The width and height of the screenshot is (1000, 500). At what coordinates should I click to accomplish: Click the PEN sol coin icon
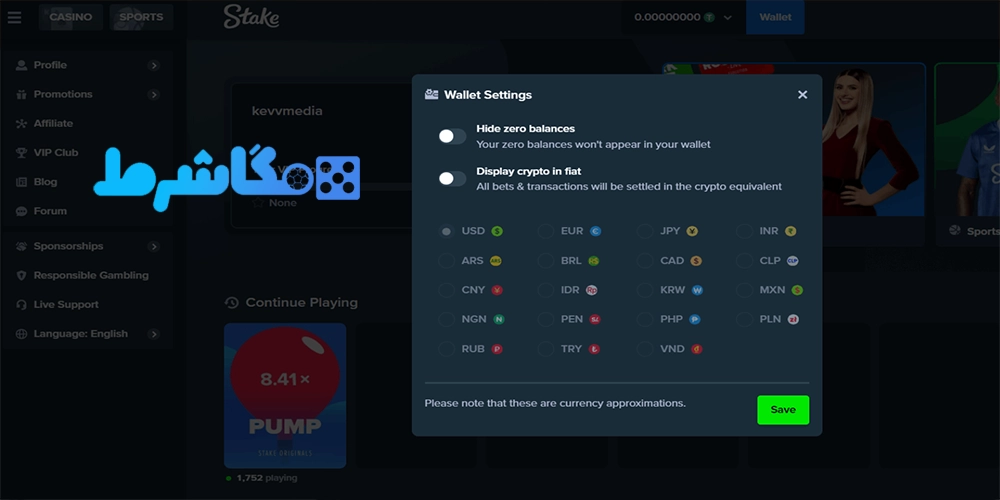click(595, 320)
